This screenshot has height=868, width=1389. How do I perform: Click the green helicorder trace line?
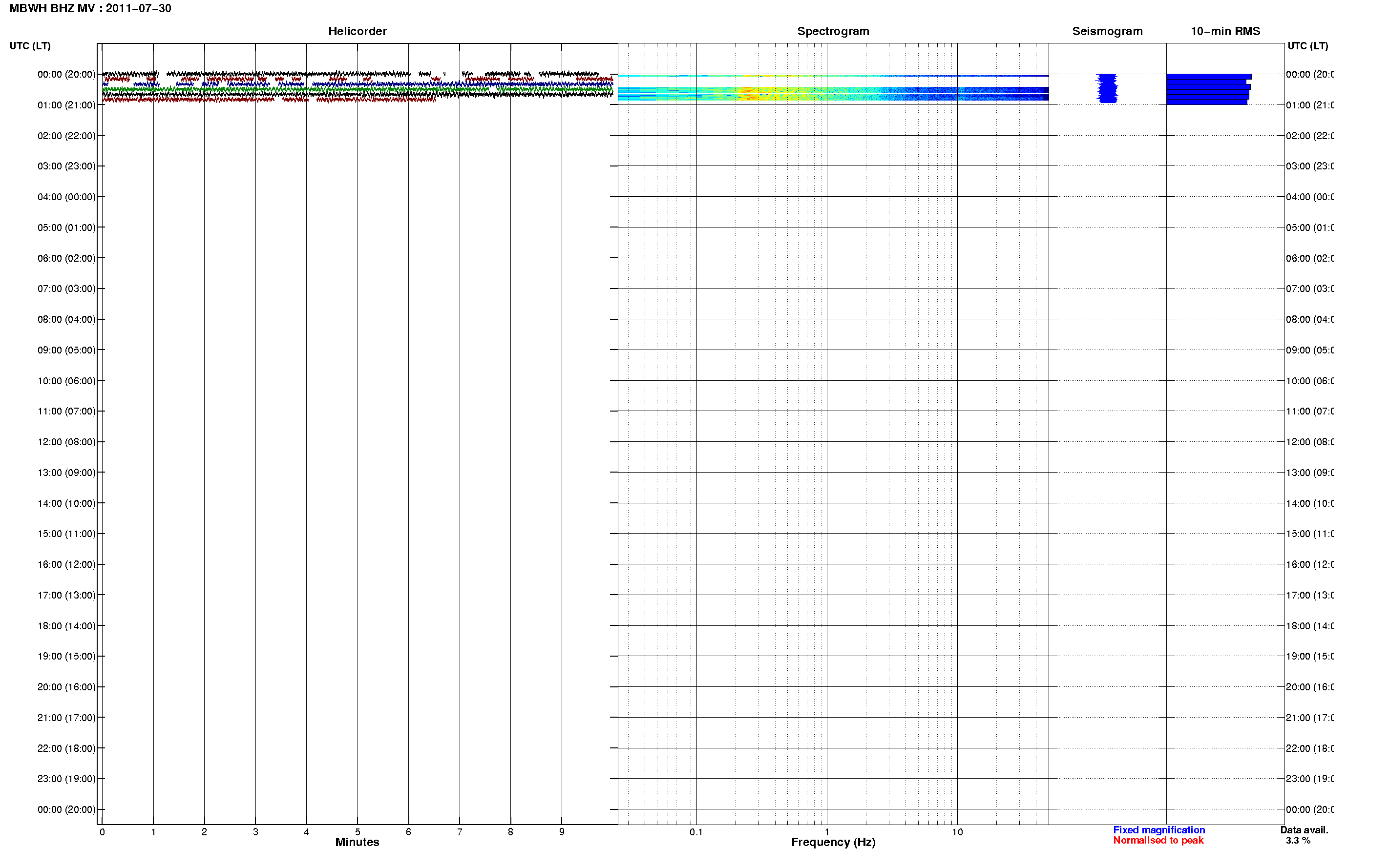(357, 89)
